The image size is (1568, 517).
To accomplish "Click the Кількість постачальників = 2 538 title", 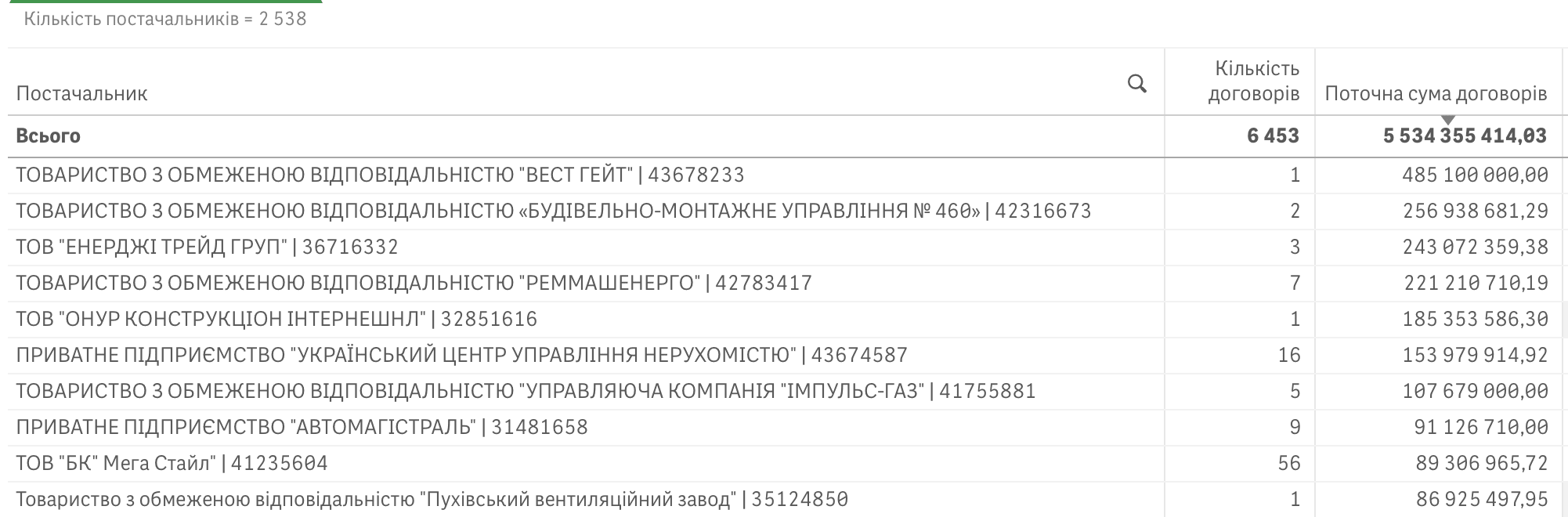I will [x=165, y=19].
